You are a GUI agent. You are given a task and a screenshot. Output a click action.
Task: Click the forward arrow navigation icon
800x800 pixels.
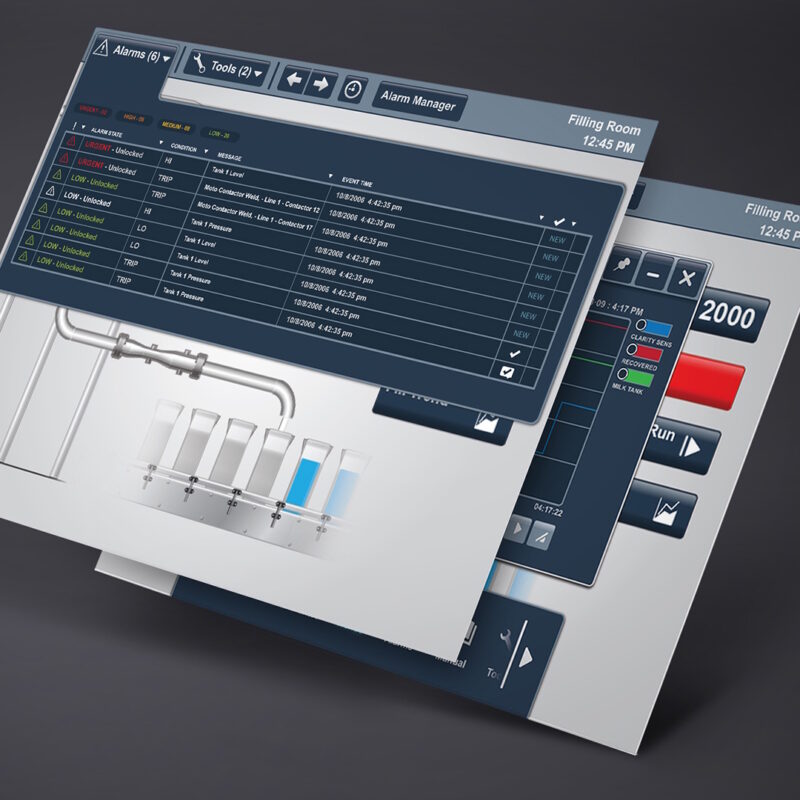pos(320,84)
